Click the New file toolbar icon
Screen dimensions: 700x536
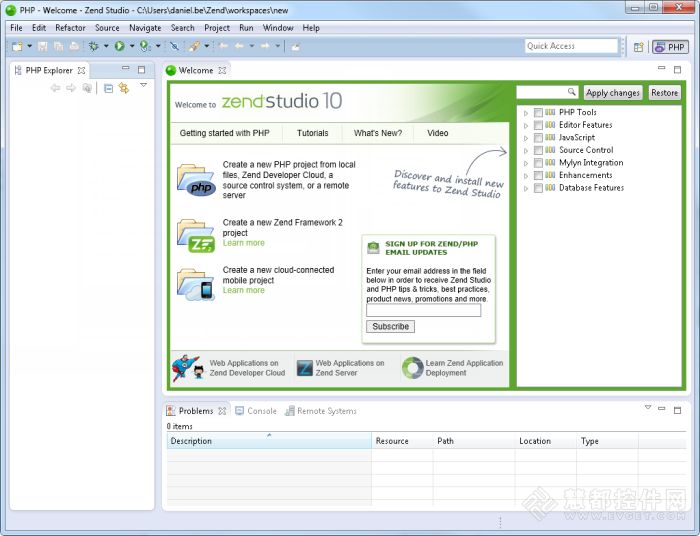click(17, 46)
